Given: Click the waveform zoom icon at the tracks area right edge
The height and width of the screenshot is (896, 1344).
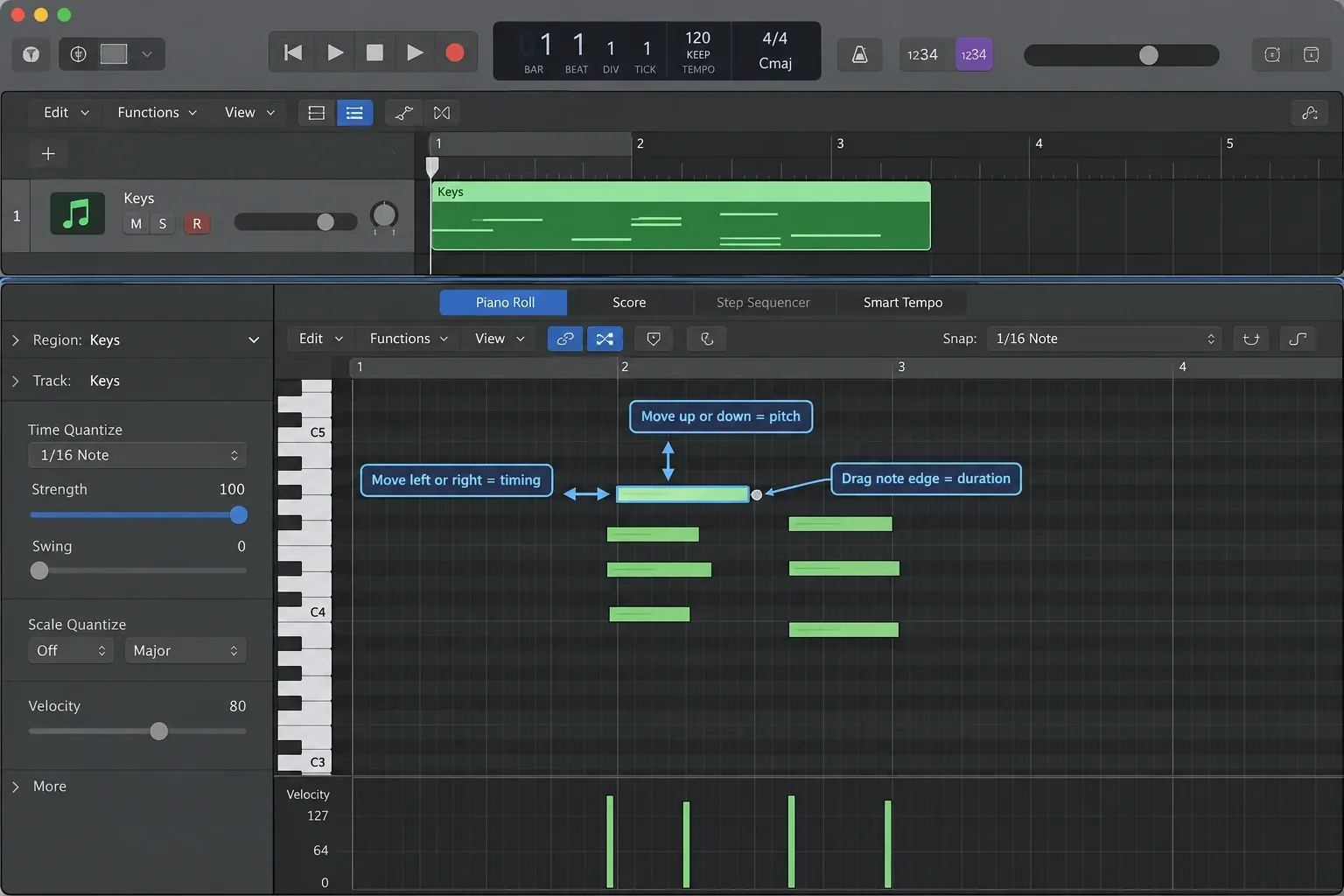Looking at the screenshot, I should [1310, 113].
